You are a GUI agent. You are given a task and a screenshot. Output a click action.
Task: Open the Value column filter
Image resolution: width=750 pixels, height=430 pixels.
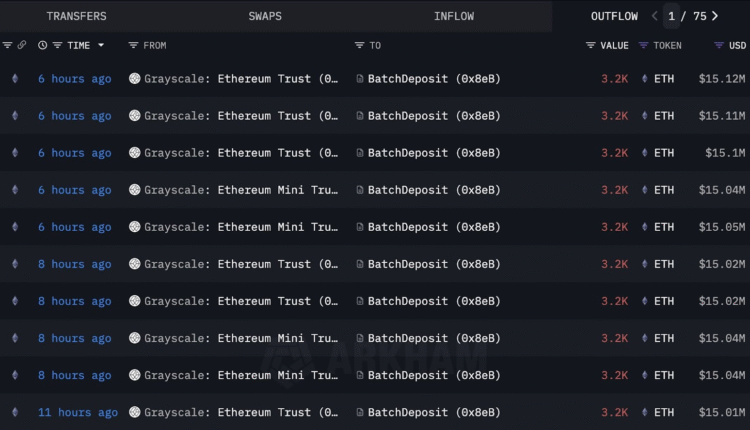tap(591, 45)
